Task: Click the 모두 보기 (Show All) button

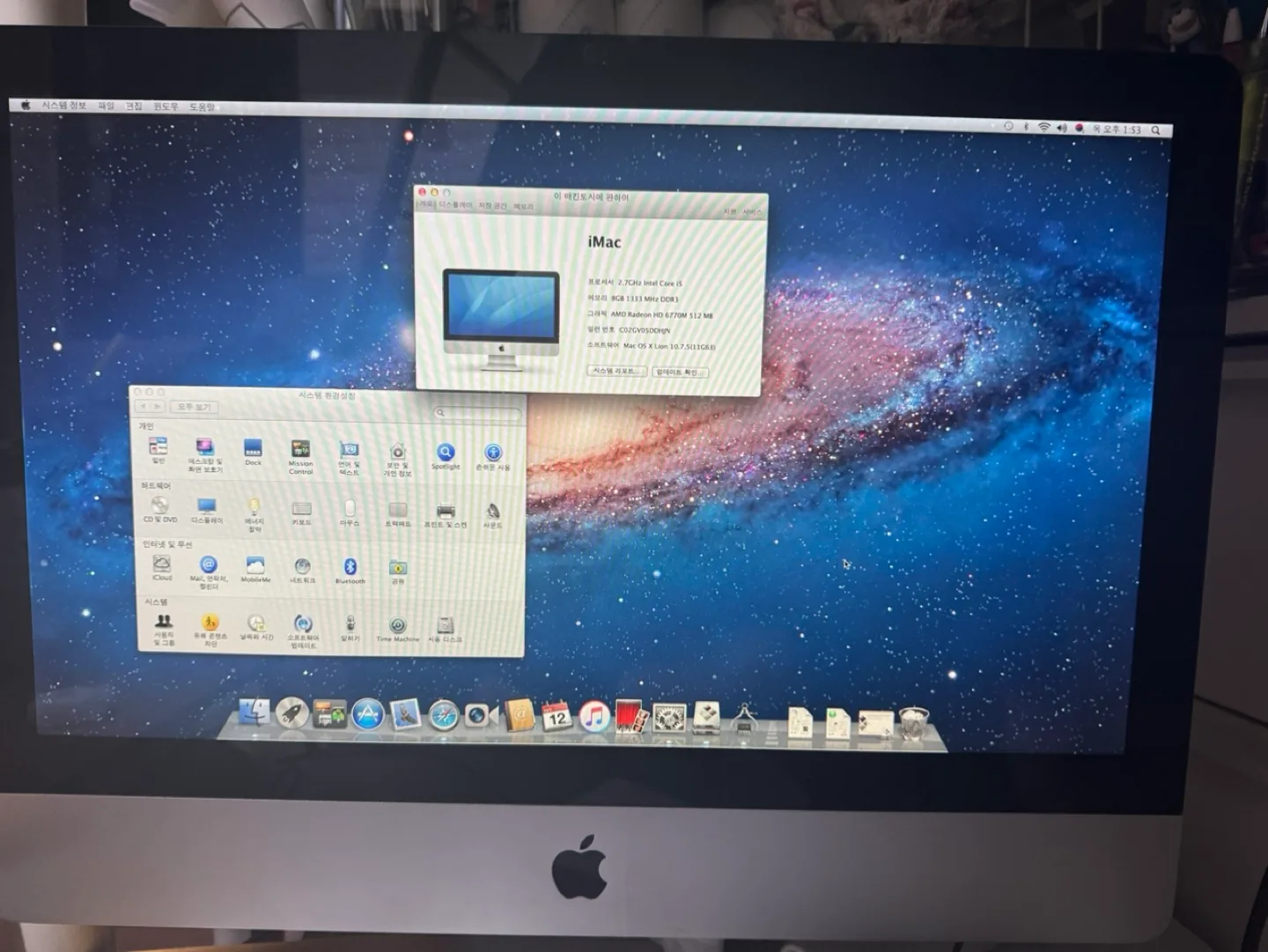Action: pyautogui.click(x=193, y=407)
